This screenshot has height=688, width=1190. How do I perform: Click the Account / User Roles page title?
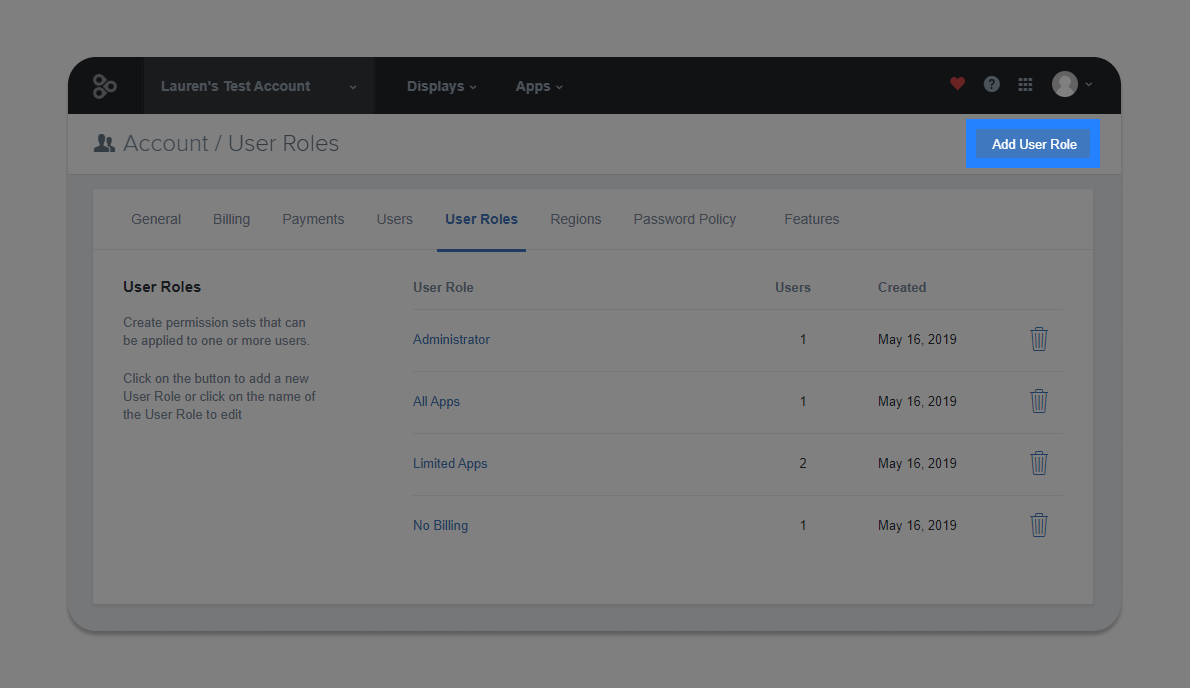pyautogui.click(x=231, y=143)
